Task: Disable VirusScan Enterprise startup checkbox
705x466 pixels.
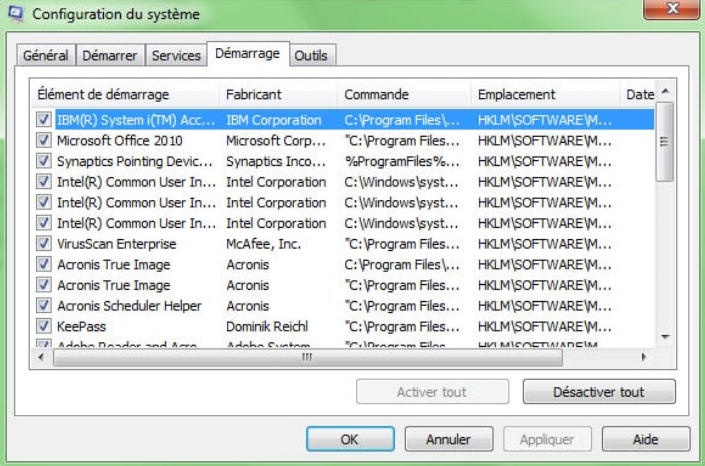Action: click(44, 244)
